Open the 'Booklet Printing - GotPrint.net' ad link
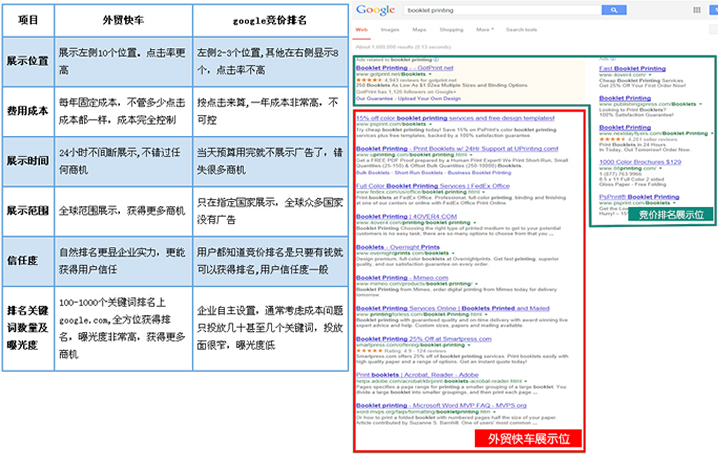This screenshot has width=718, height=455. click(404, 68)
